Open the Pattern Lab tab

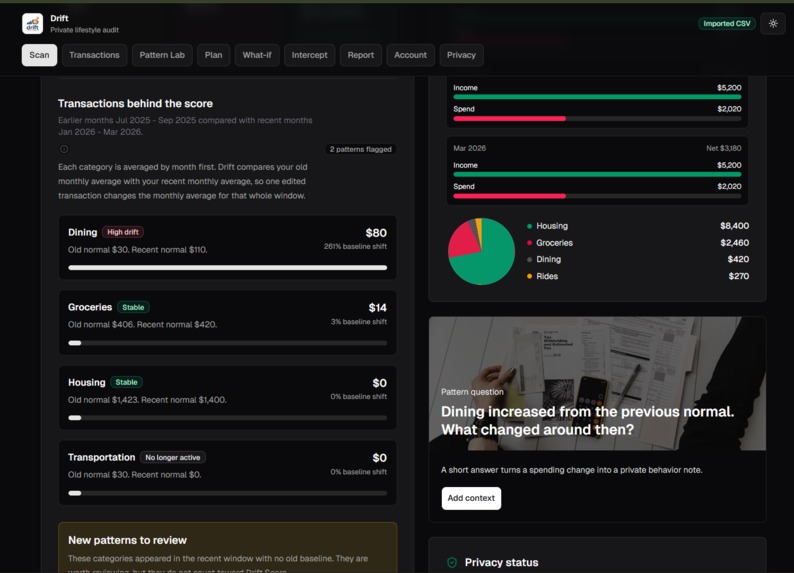[162, 55]
